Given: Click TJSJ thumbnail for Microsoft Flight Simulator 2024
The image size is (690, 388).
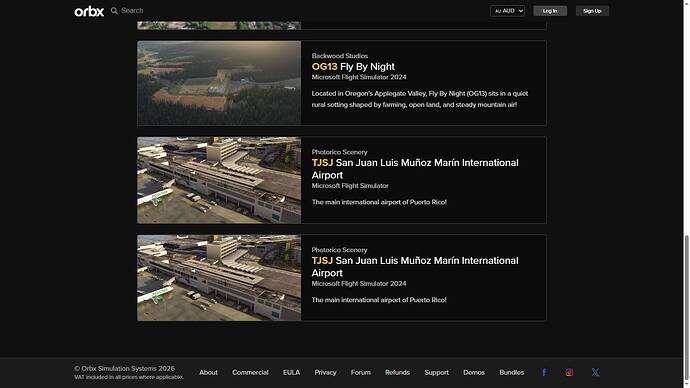Looking at the screenshot, I should pyautogui.click(x=219, y=278).
